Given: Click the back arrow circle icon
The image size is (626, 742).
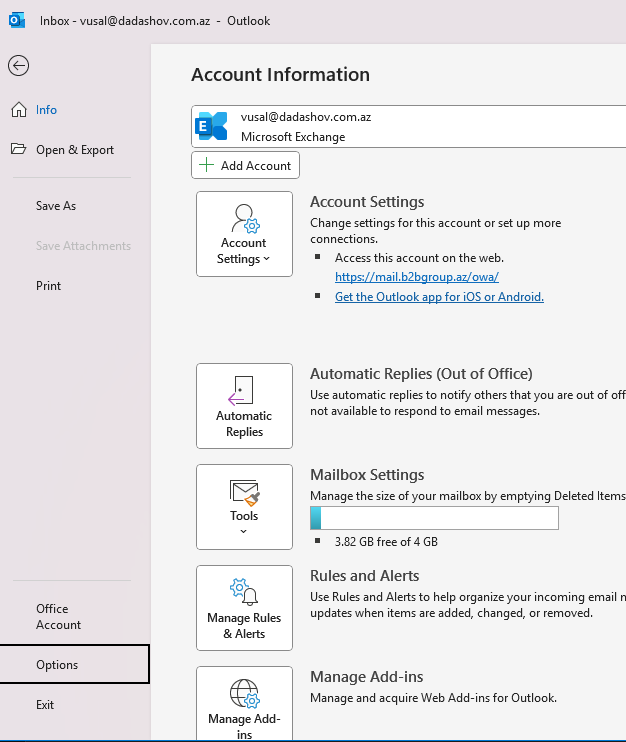Looking at the screenshot, I should point(18,65).
